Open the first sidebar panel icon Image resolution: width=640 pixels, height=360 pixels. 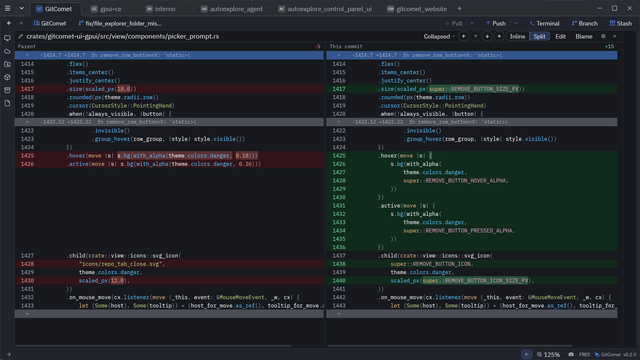(x=7, y=38)
